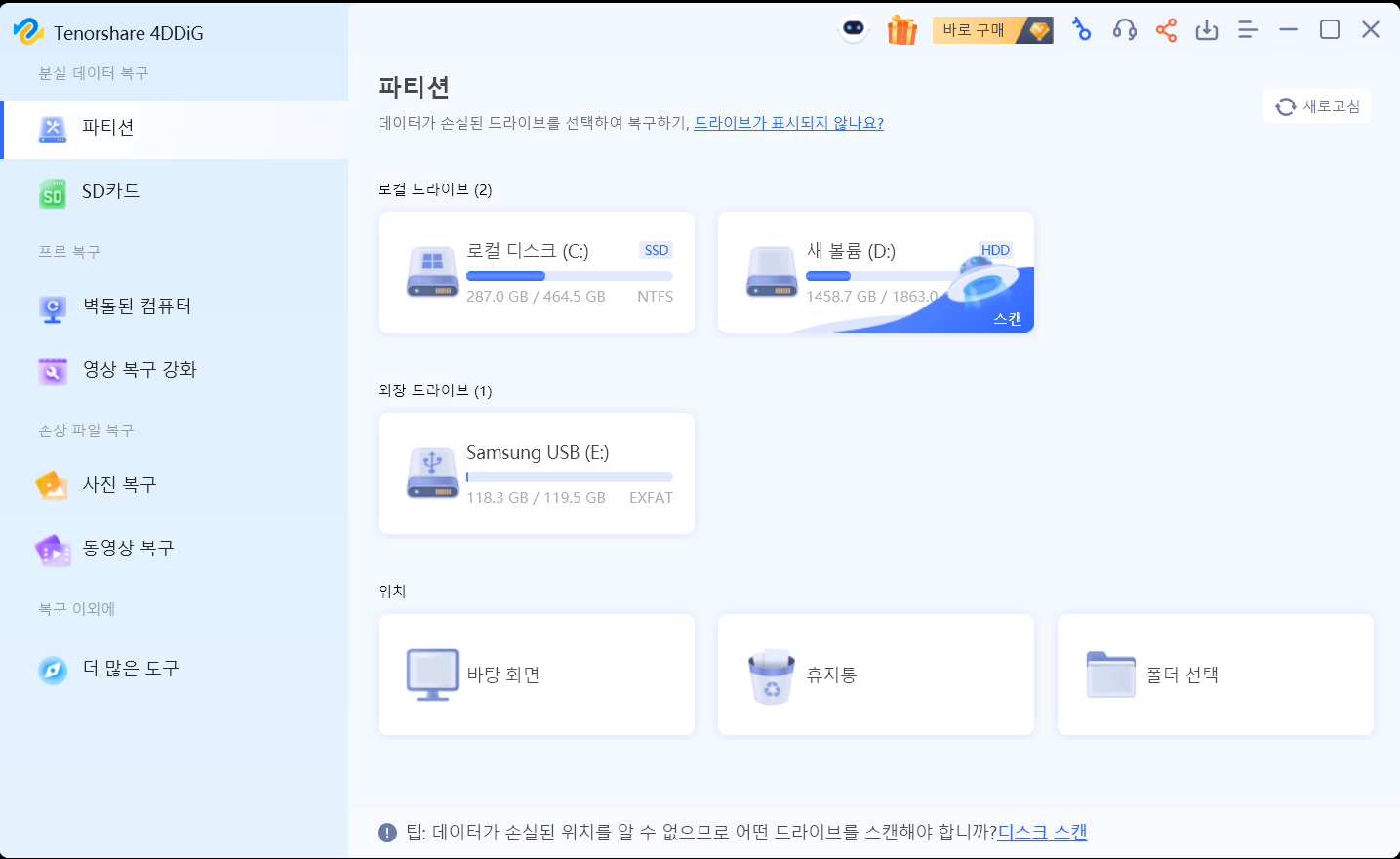Viewport: 1400px width, 859px height.
Task: Open the robot assistant icon in title bar
Action: coord(854,30)
